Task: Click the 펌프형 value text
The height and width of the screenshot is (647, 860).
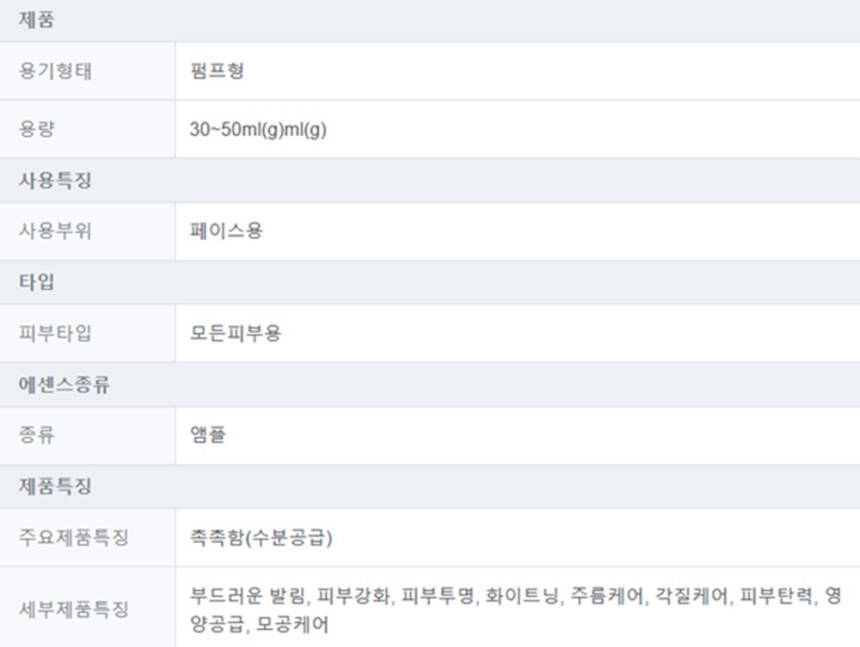Action: point(217,71)
